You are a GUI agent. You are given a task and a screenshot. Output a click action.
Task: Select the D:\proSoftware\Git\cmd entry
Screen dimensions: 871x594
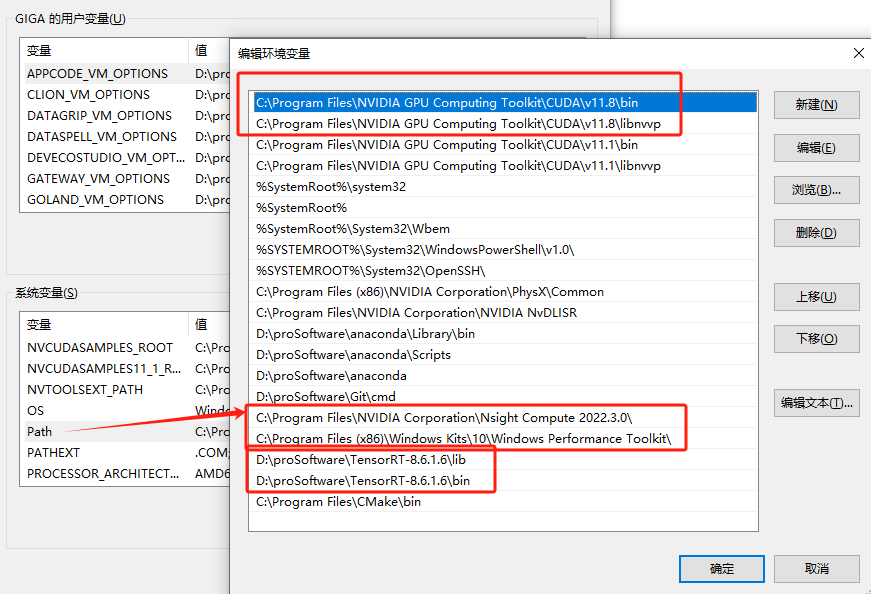coord(503,397)
